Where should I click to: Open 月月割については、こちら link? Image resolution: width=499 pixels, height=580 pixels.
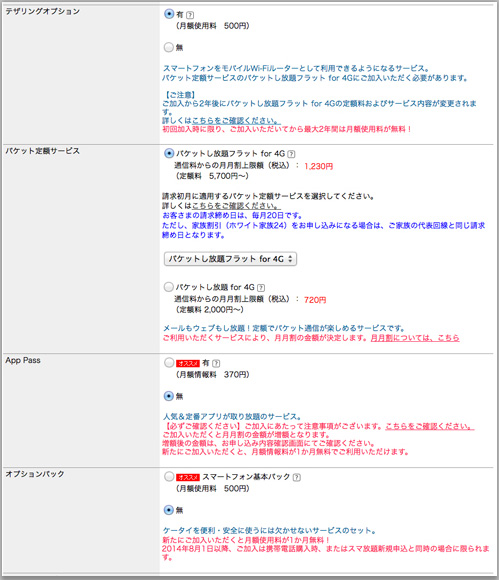click(415, 338)
